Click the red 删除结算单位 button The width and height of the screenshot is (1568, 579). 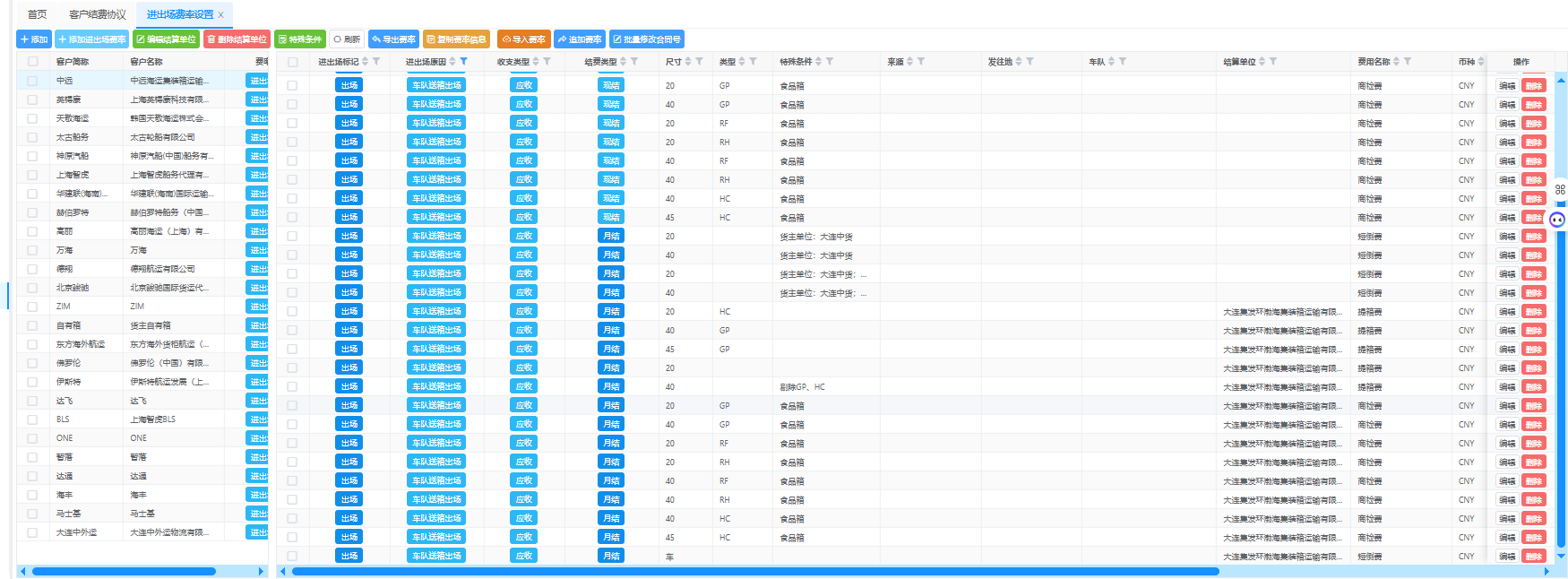237,39
